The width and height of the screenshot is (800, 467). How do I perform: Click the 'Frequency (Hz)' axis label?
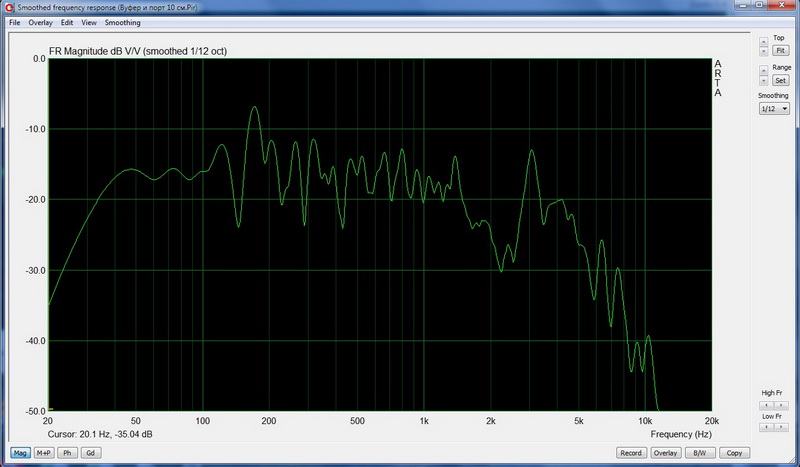click(x=681, y=434)
